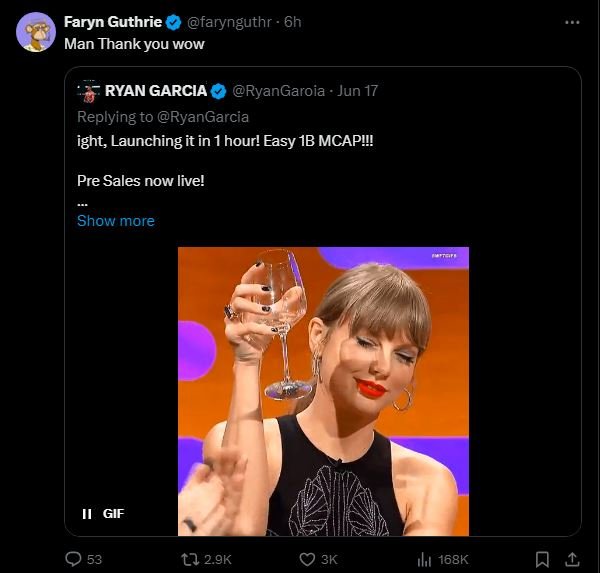This screenshot has height=573, width=600.
Task: Click the @RyanGarcia reply mention
Action: point(203,116)
